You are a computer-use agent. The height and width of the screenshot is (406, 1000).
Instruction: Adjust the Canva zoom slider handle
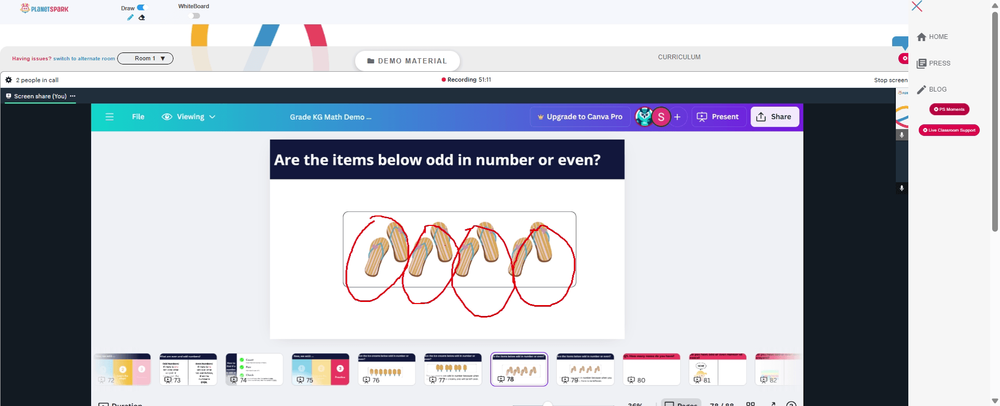[x=547, y=403]
